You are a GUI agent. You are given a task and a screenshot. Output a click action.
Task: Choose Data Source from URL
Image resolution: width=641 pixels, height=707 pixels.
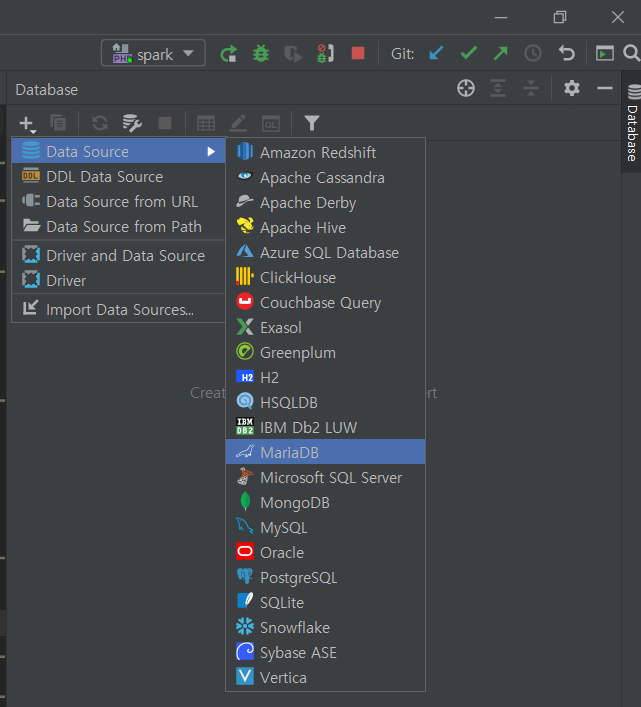click(118, 201)
